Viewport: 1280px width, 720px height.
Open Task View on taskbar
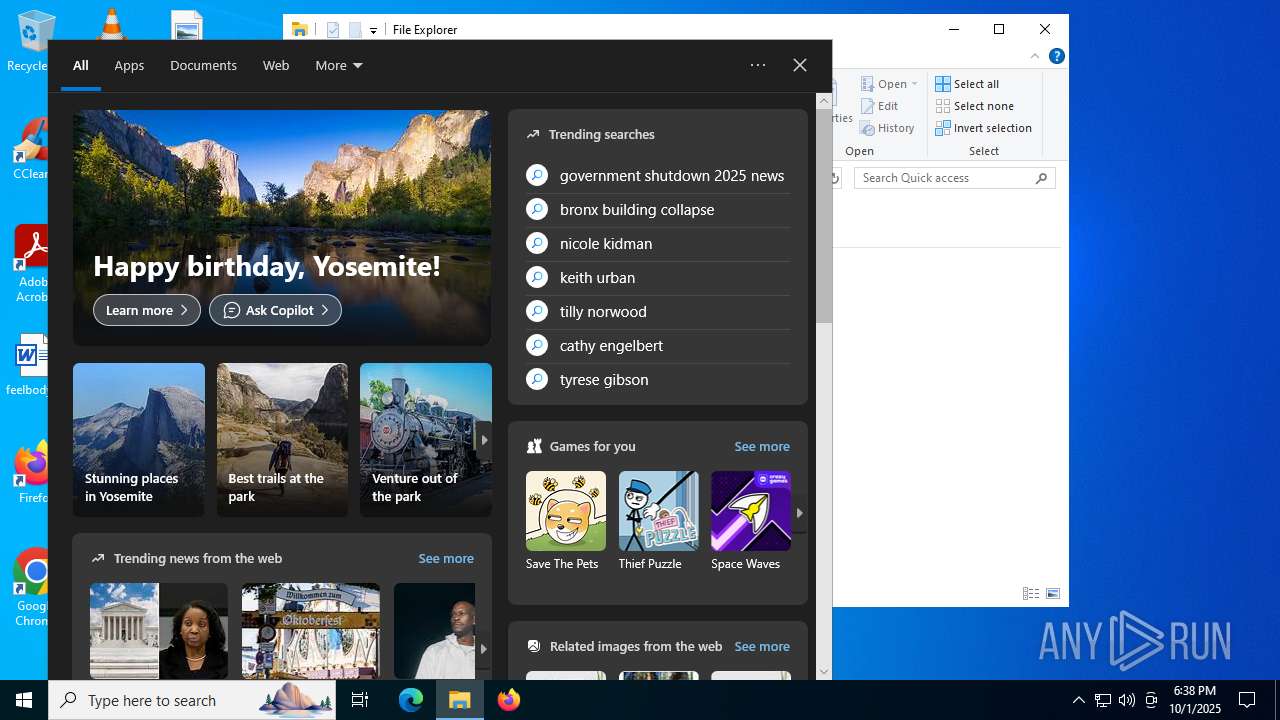[x=360, y=700]
